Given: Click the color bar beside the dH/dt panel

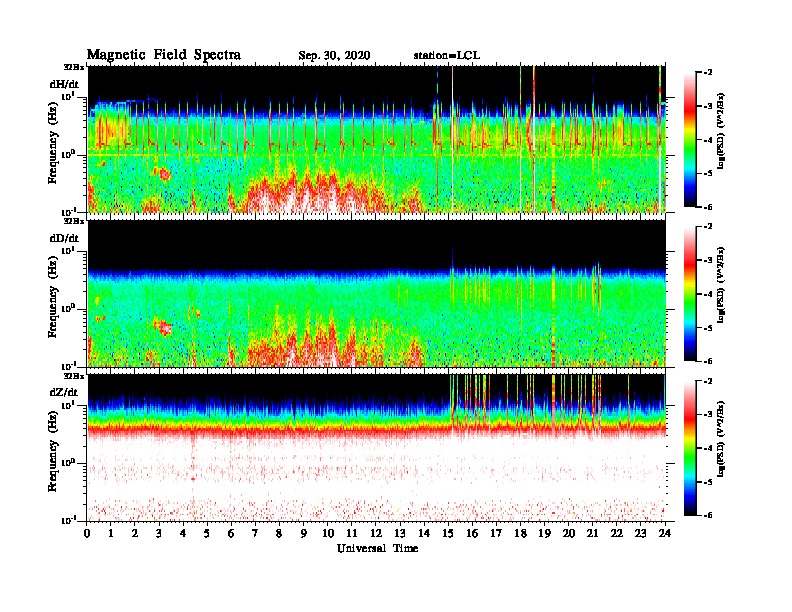Looking at the screenshot, I should 690,140.
